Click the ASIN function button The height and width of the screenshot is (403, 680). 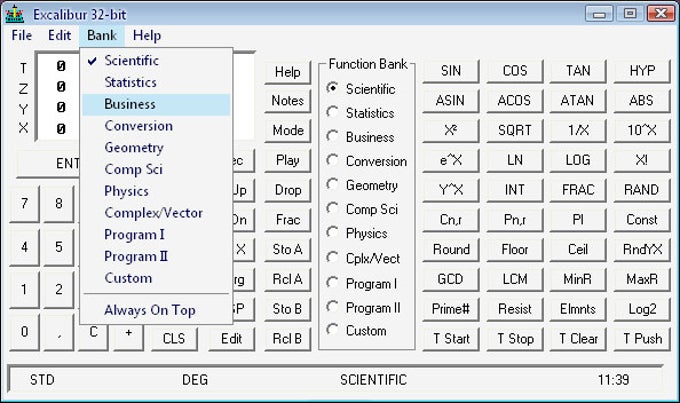[451, 101]
